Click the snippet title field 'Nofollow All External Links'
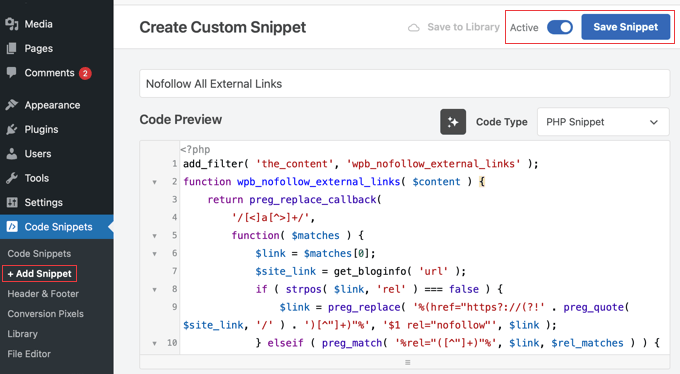This screenshot has height=374, width=680. point(405,84)
